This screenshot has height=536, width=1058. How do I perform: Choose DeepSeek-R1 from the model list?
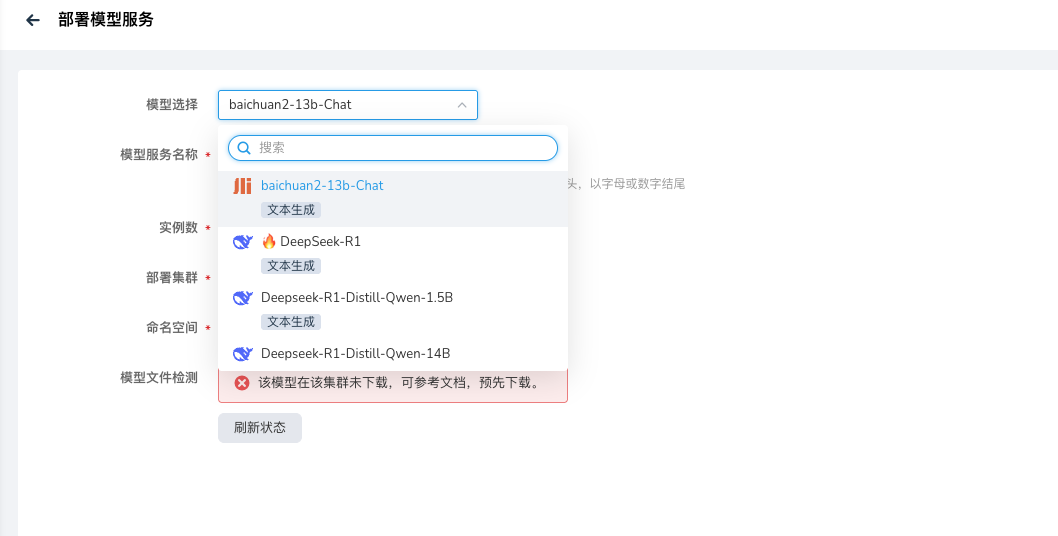pos(320,242)
